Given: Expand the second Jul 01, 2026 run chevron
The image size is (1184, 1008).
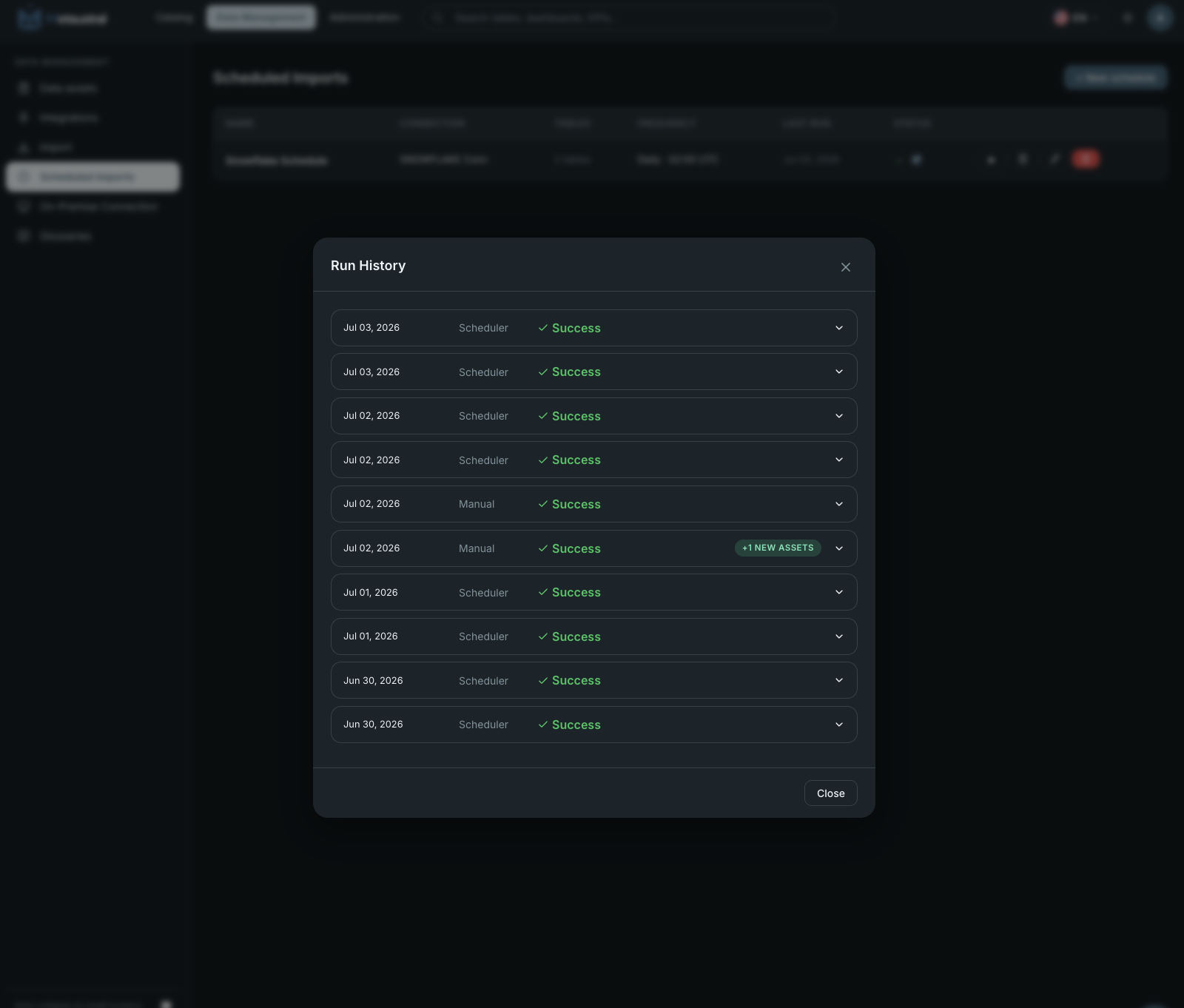Looking at the screenshot, I should [839, 636].
